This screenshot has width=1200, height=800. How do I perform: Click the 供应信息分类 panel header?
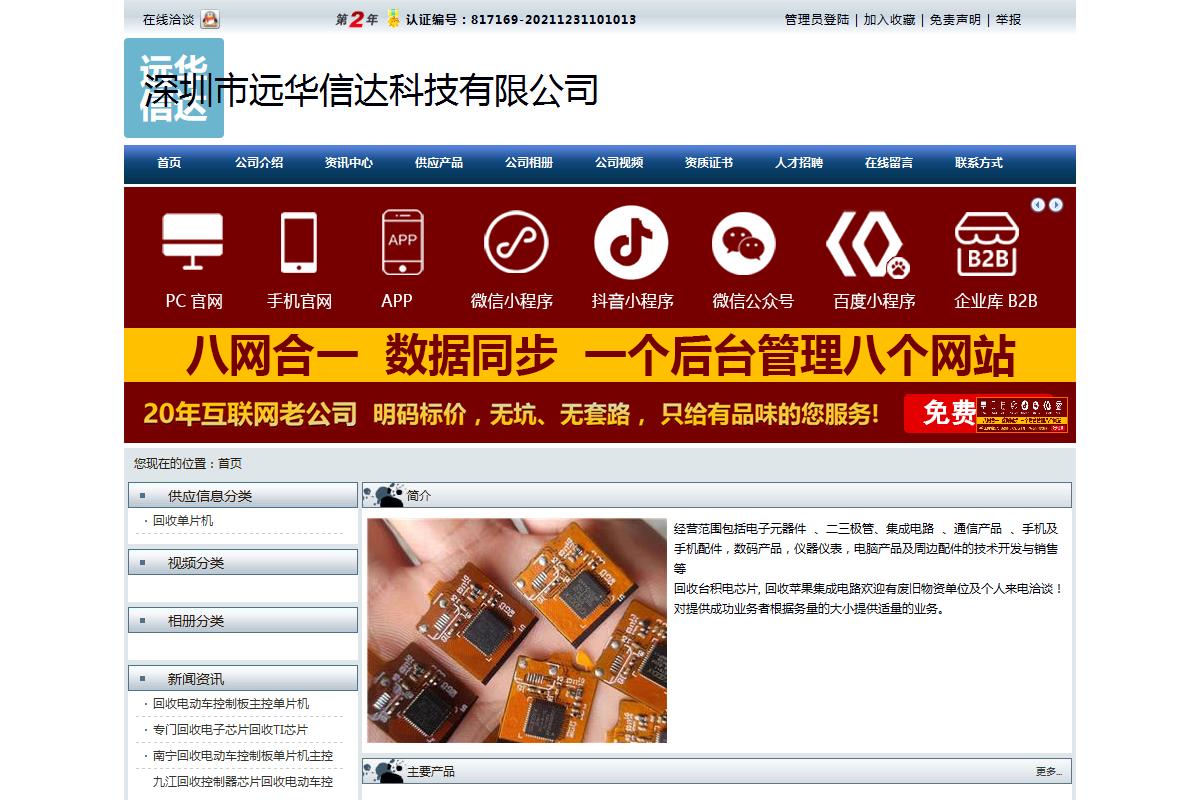(x=243, y=495)
